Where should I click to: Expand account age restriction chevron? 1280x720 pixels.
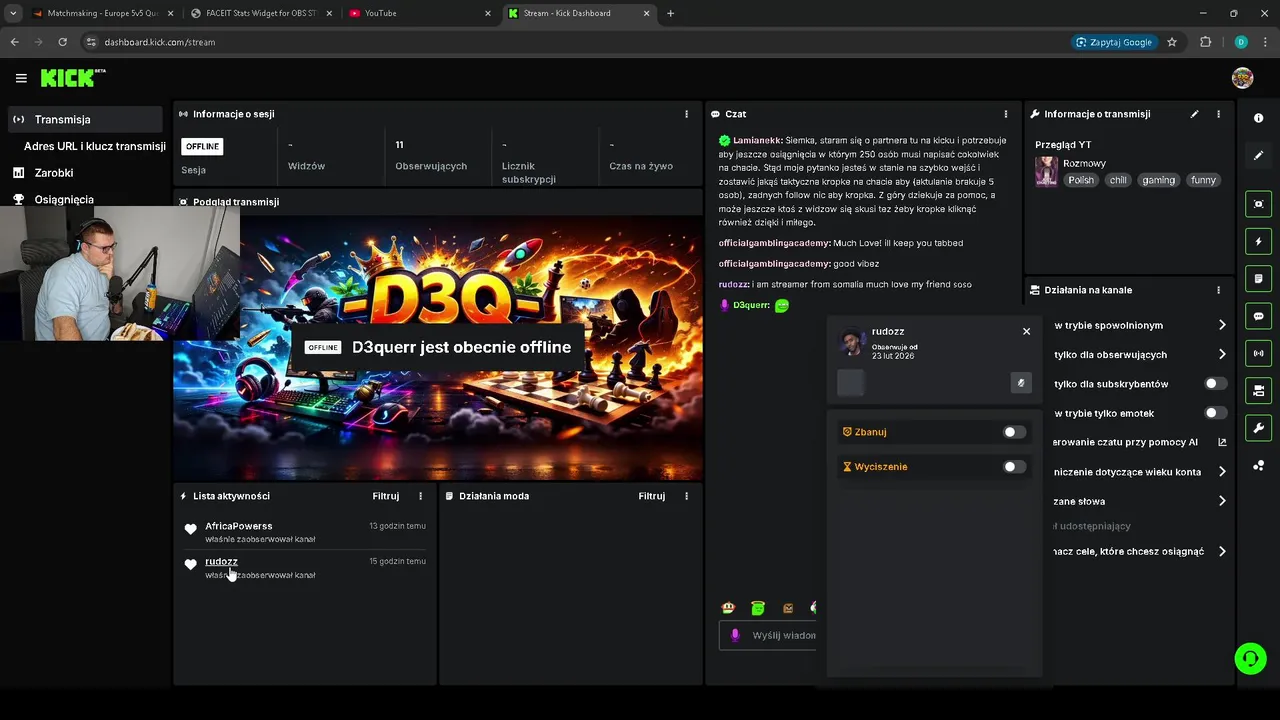click(x=1222, y=472)
